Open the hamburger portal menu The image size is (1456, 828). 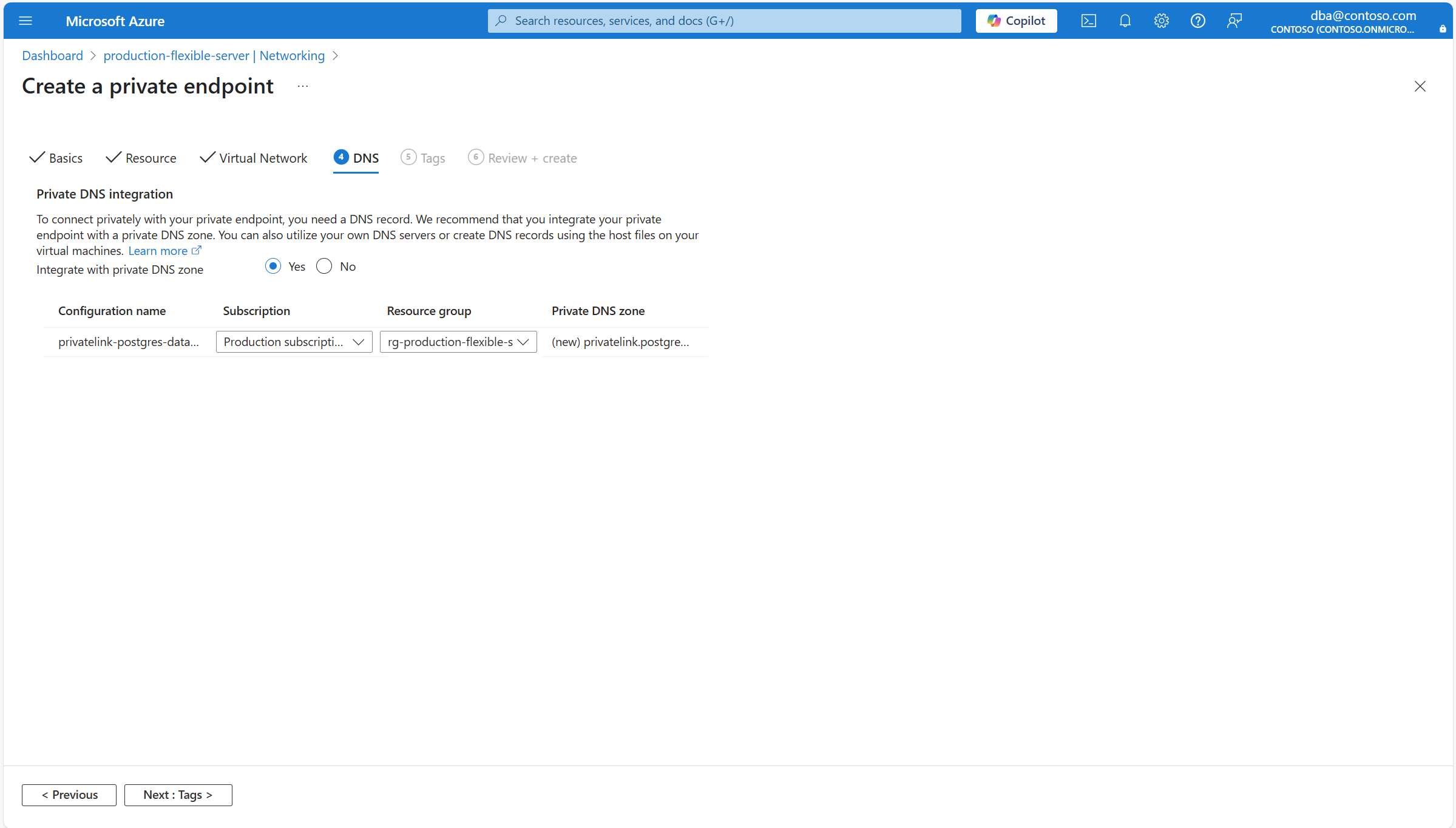point(25,21)
